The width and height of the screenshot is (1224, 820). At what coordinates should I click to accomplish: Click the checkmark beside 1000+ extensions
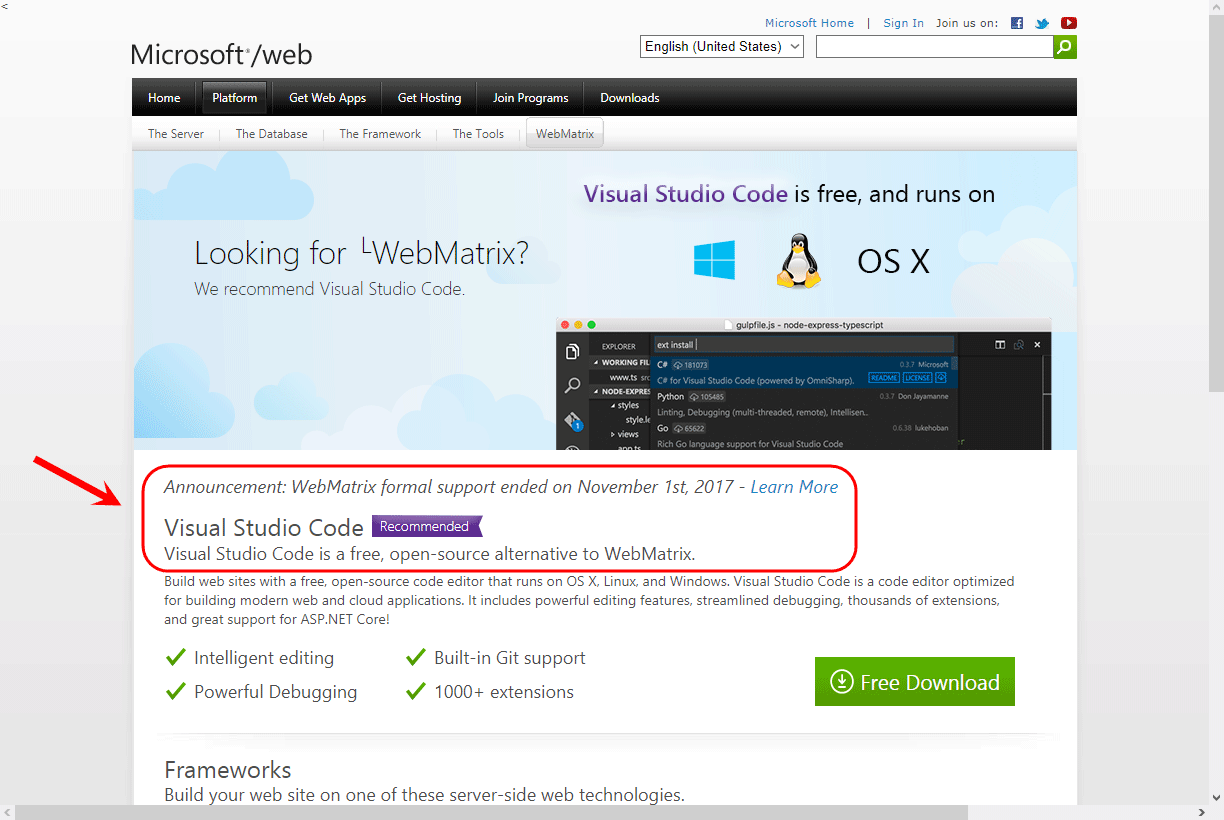416,691
